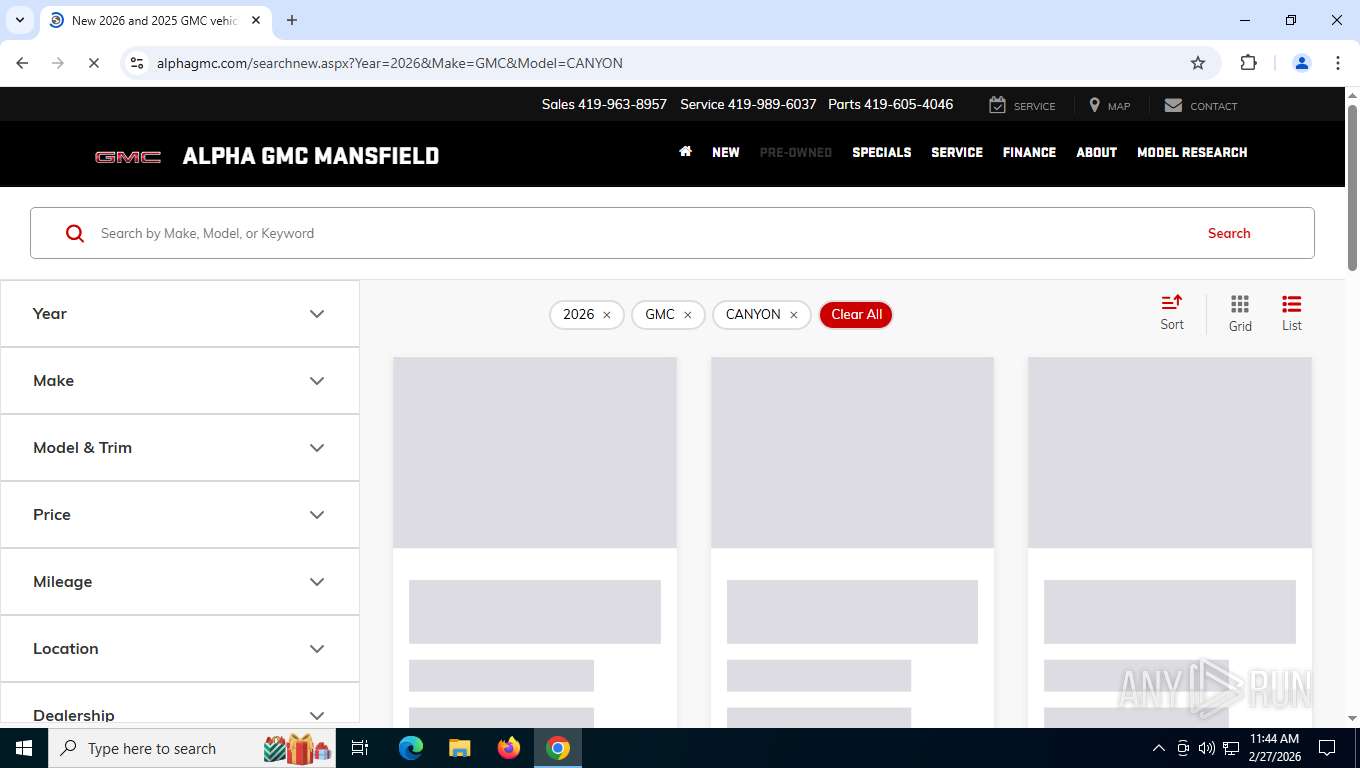Open the MODEL RESEARCH menu item
The height and width of the screenshot is (768, 1360).
[x=1192, y=153]
